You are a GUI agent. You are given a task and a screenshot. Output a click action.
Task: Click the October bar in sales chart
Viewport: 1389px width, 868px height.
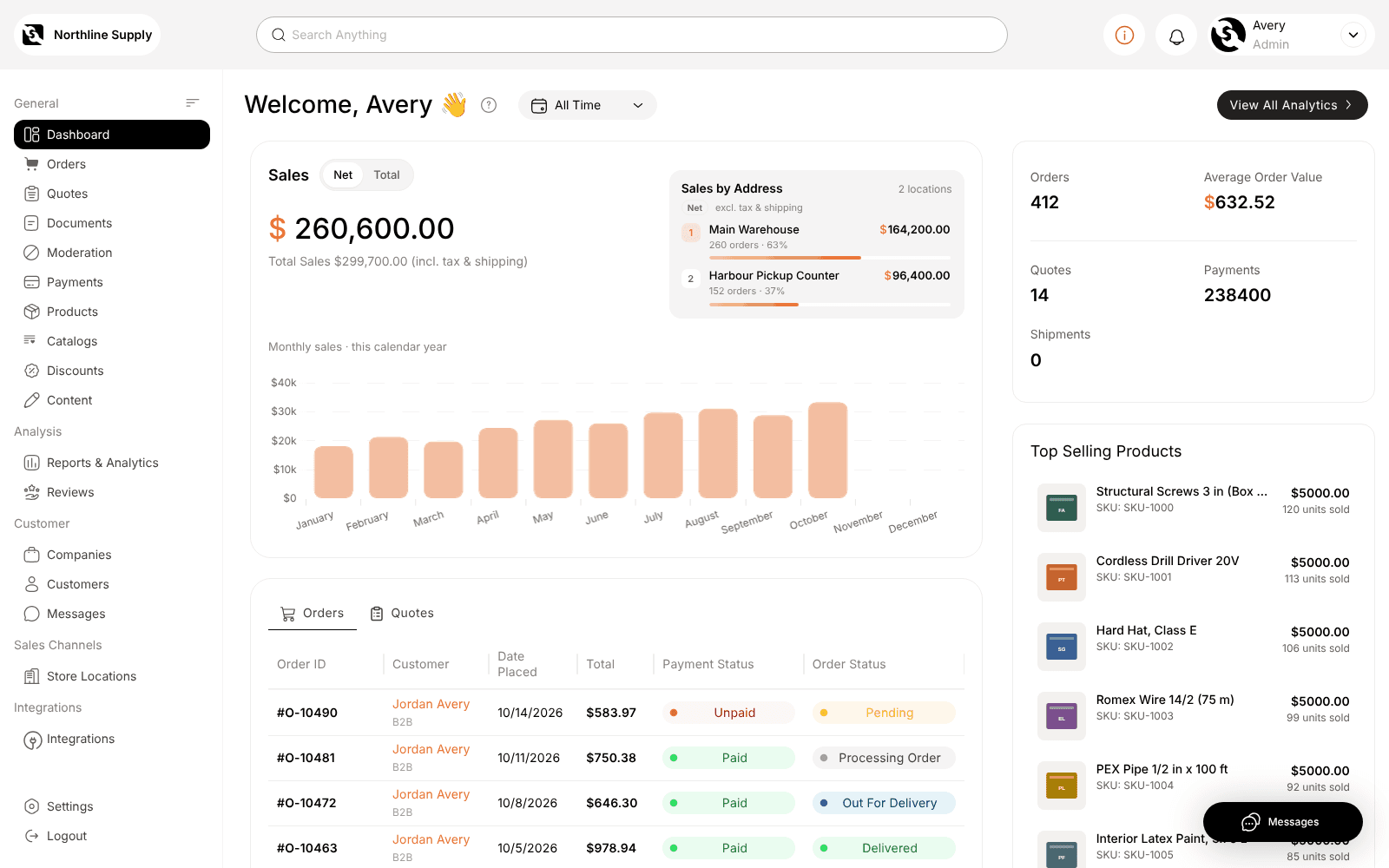827,450
